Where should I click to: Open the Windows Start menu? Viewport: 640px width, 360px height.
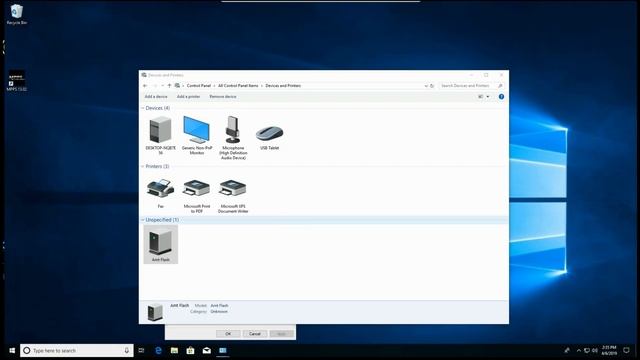coord(12,351)
